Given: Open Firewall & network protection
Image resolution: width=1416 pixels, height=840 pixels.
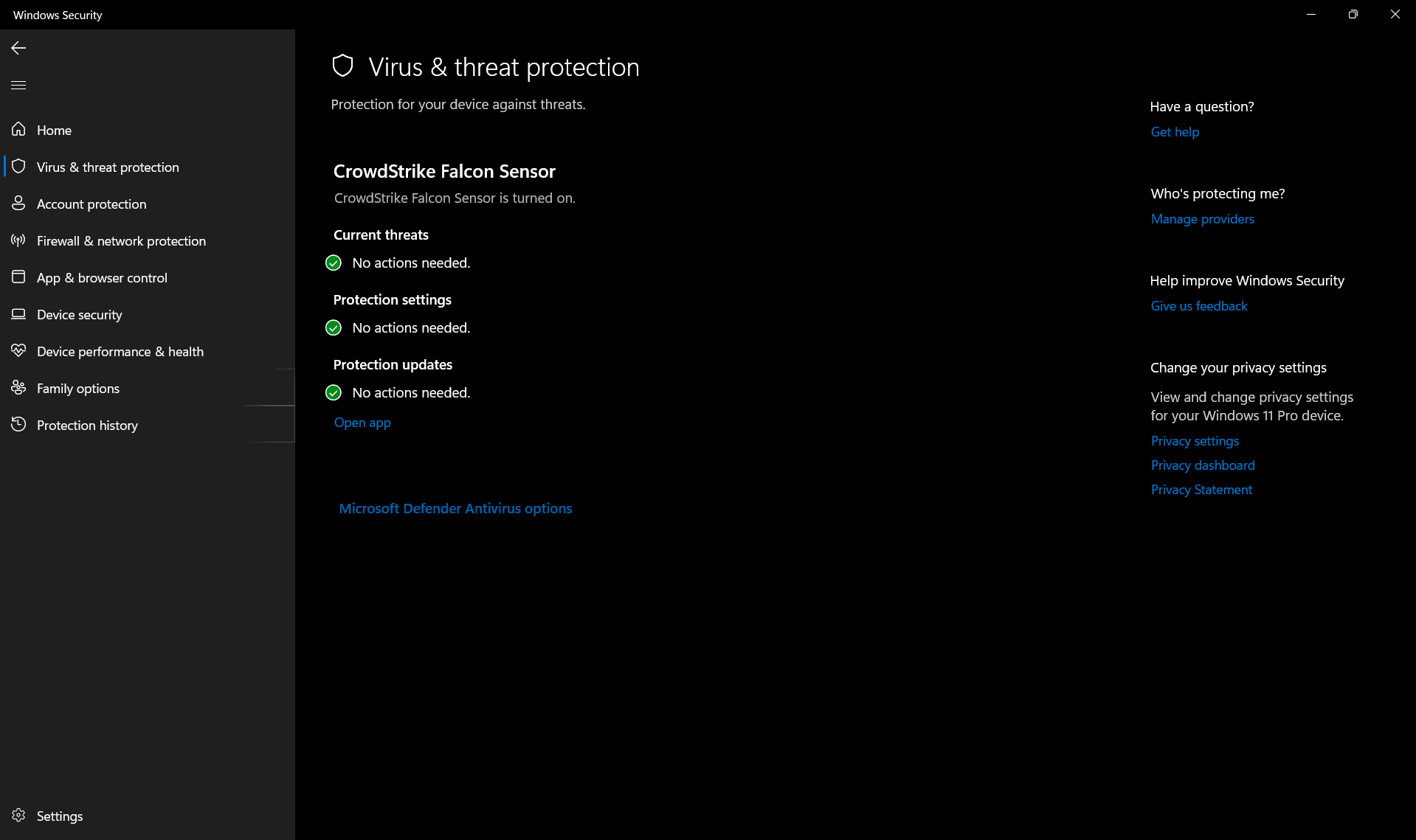Looking at the screenshot, I should (121, 240).
